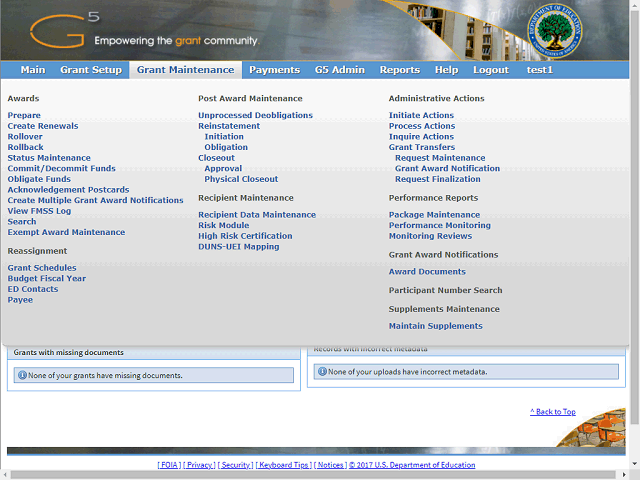Click info icon in incorrect metadata notice

[x=322, y=371]
